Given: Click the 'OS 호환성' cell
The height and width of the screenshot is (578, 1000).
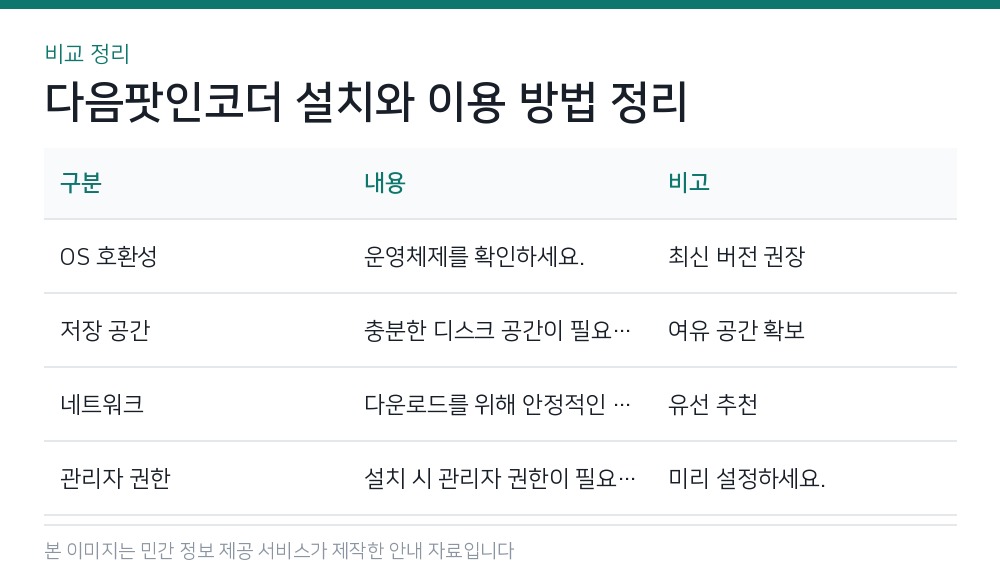Looking at the screenshot, I should pyautogui.click(x=108, y=256).
